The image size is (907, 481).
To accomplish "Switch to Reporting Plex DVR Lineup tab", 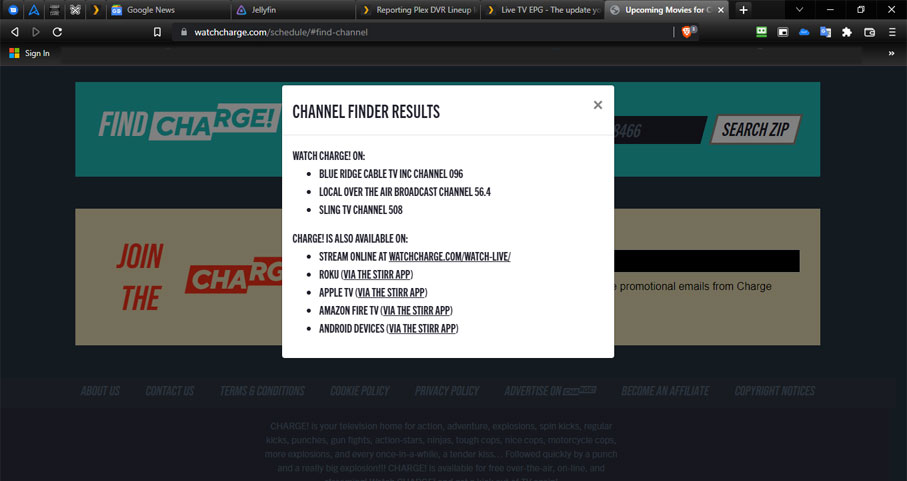I will pos(419,10).
